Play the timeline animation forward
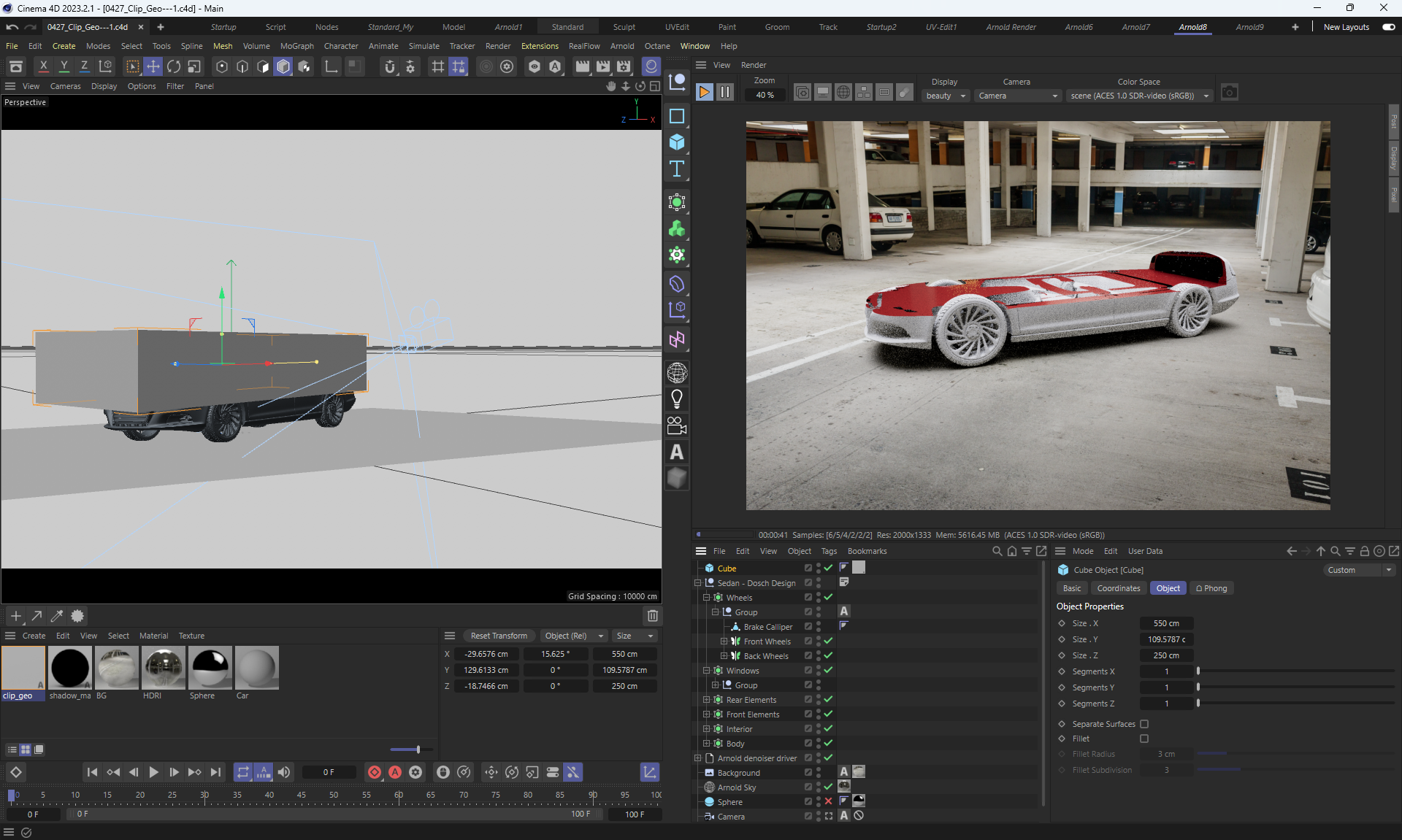The width and height of the screenshot is (1402, 840). pos(153,772)
